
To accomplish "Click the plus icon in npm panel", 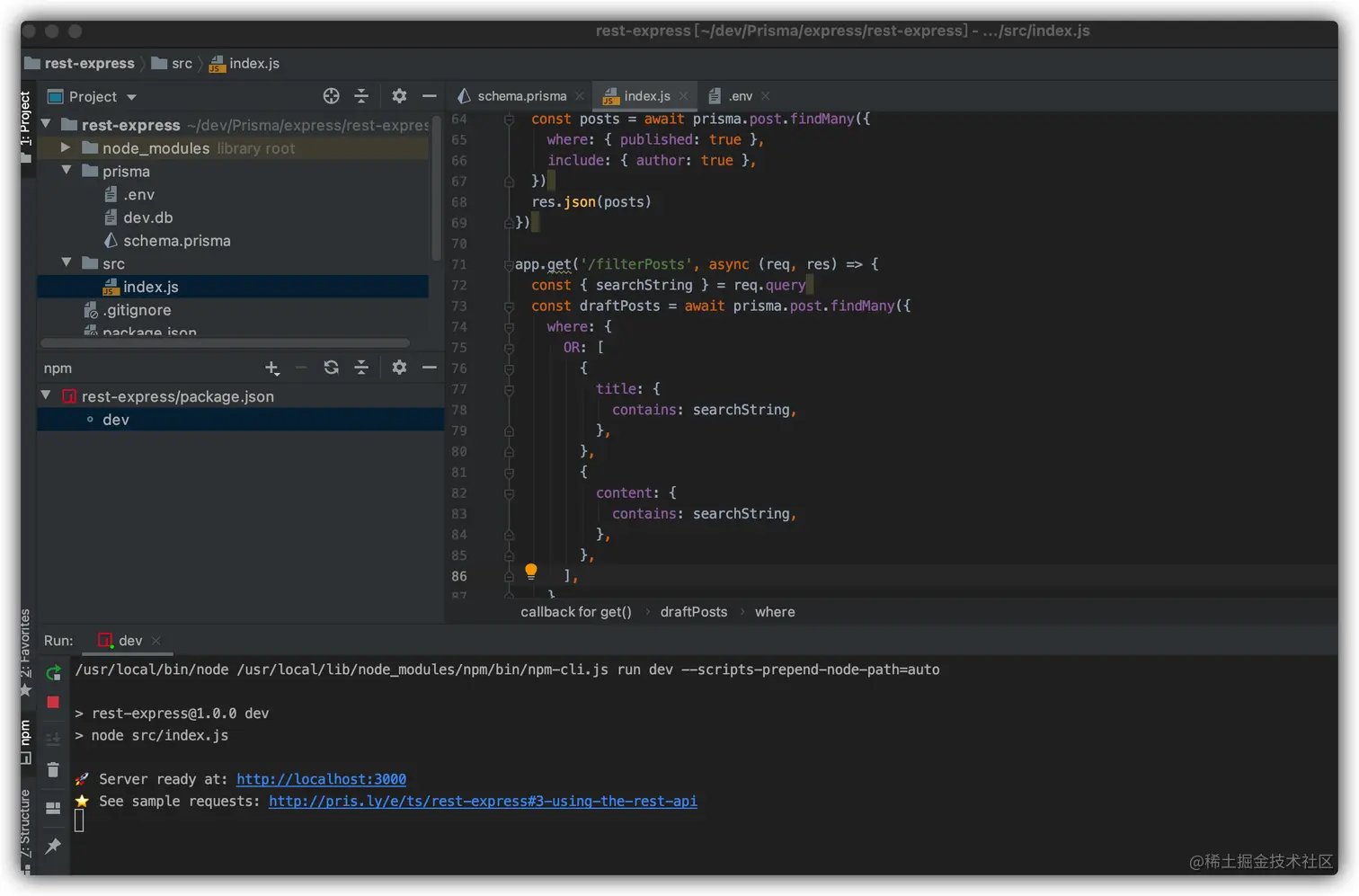I will click(x=271, y=368).
